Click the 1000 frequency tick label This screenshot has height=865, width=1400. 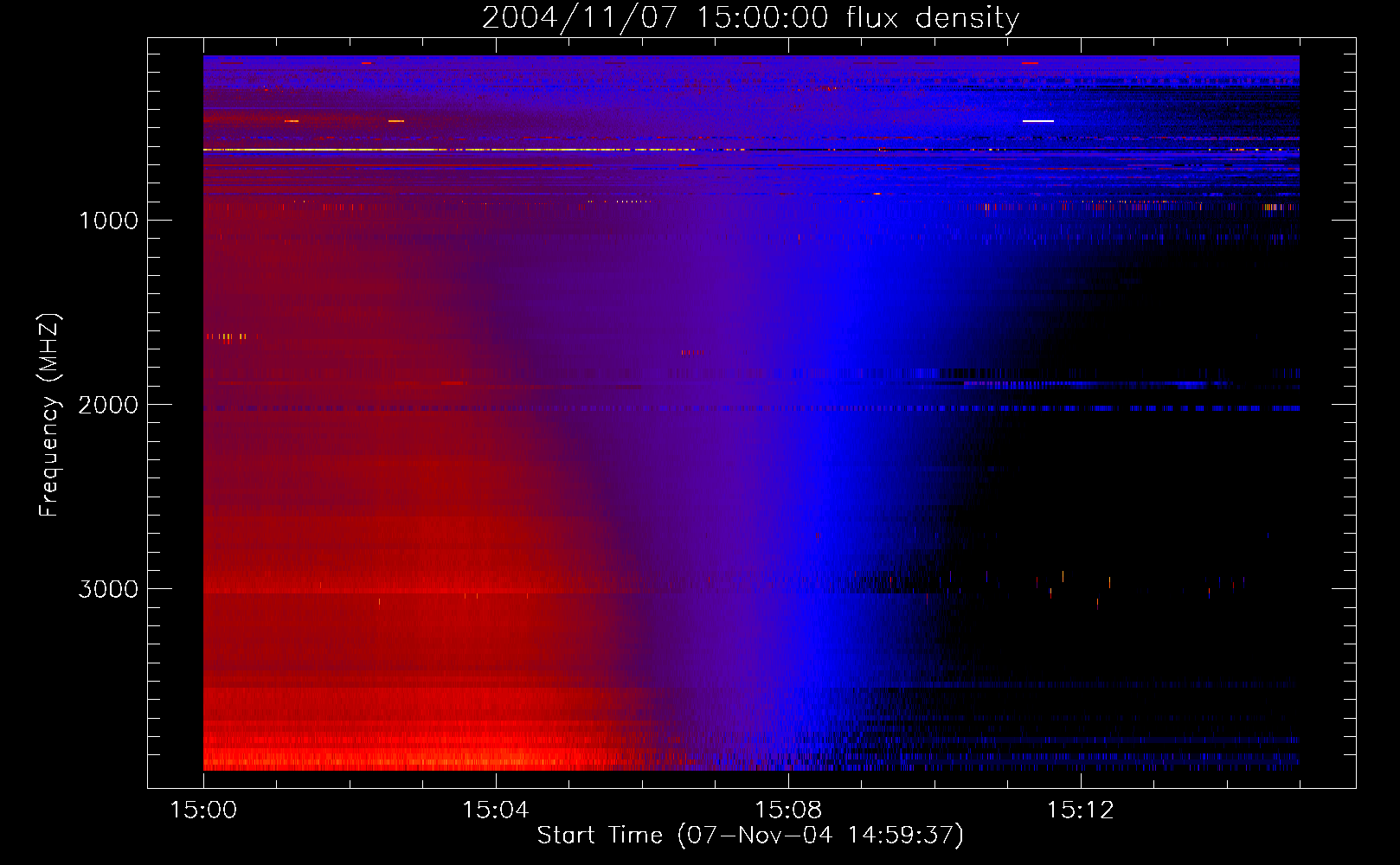click(108, 221)
